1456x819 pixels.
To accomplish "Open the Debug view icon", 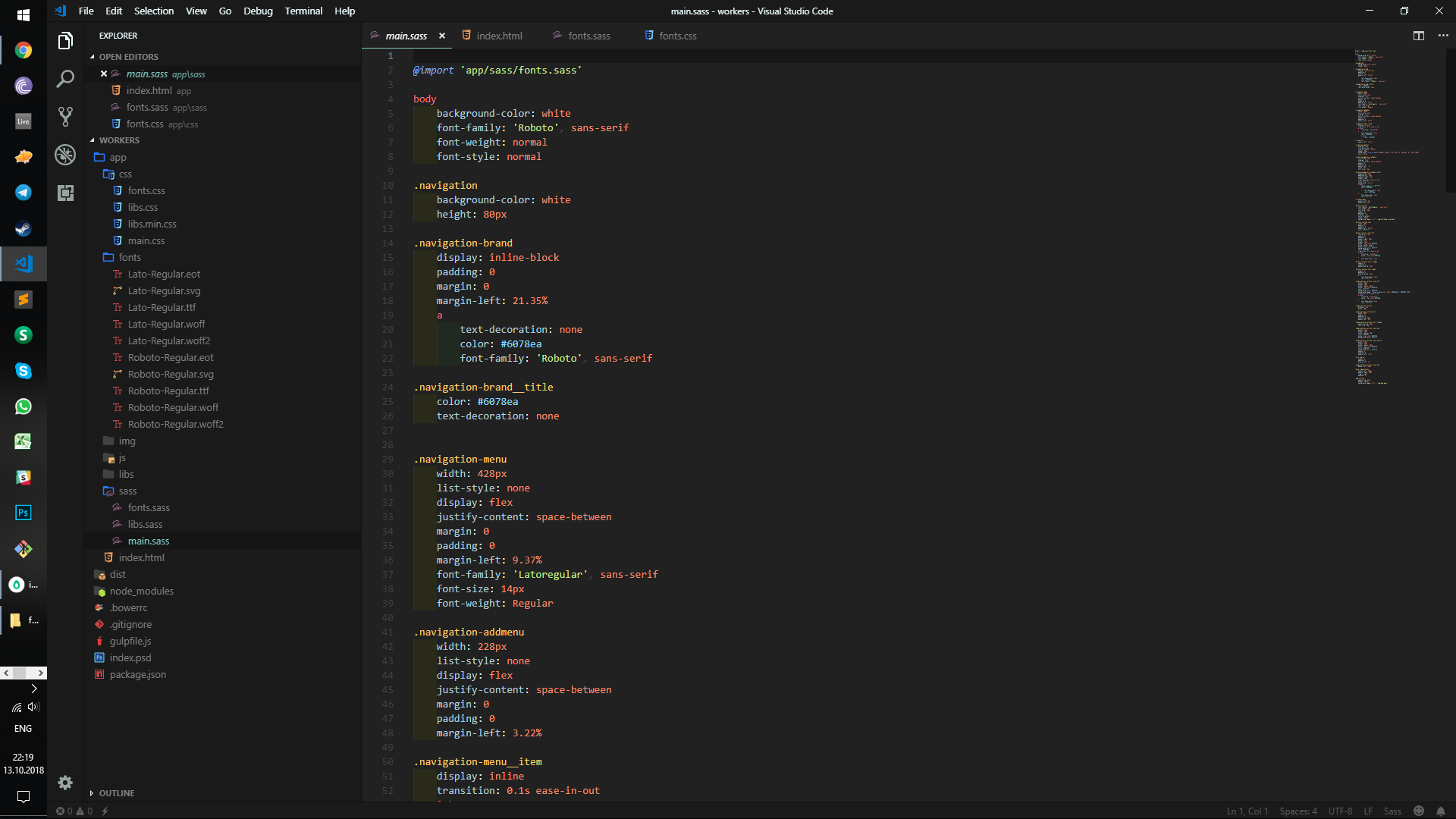I will point(65,155).
